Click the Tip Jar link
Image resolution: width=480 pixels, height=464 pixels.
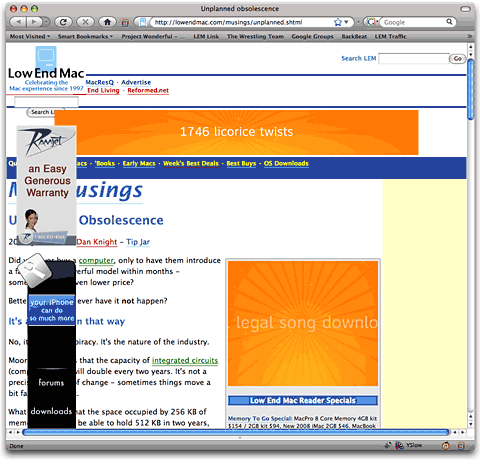point(138,242)
